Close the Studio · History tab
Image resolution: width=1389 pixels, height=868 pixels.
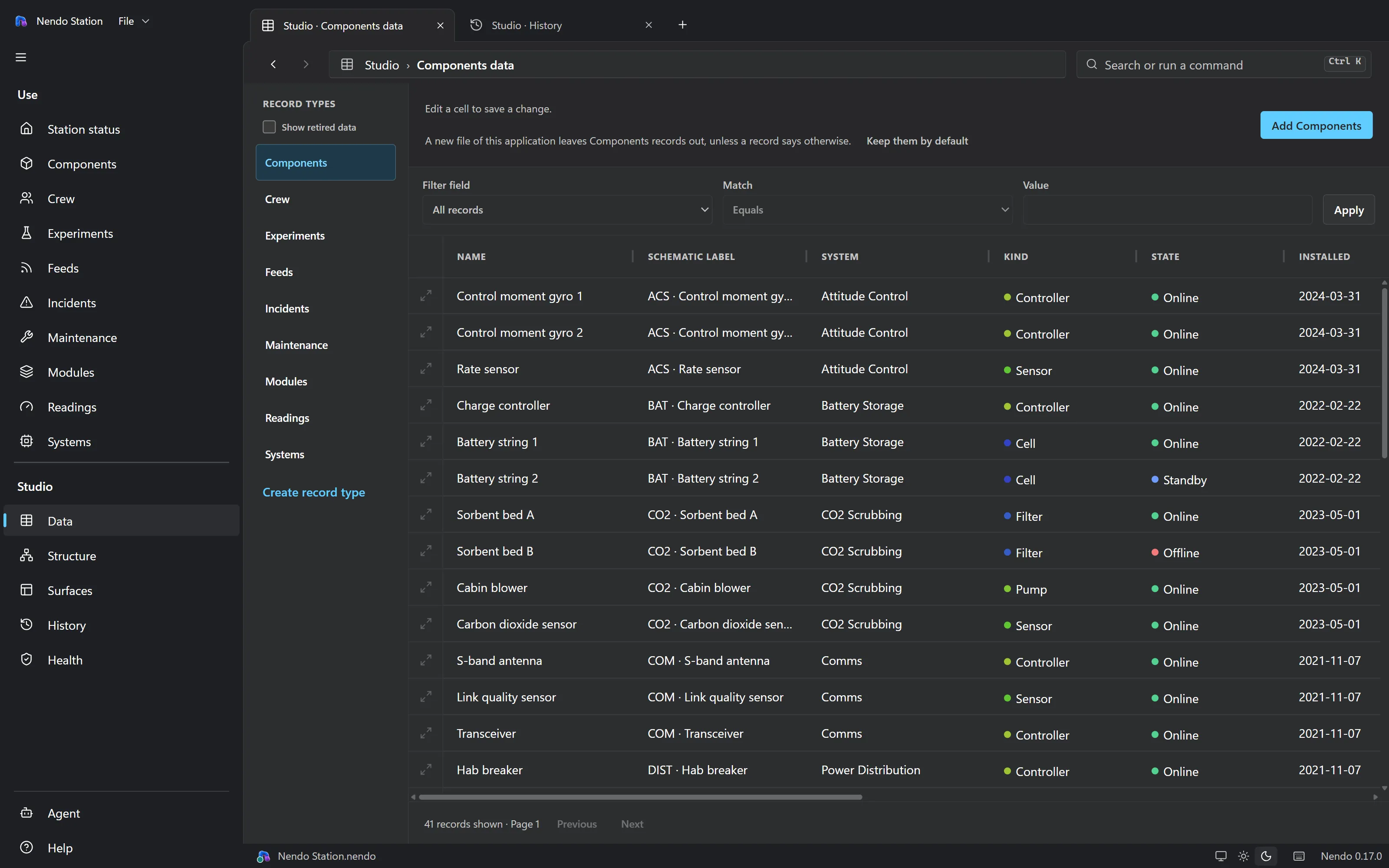click(648, 25)
